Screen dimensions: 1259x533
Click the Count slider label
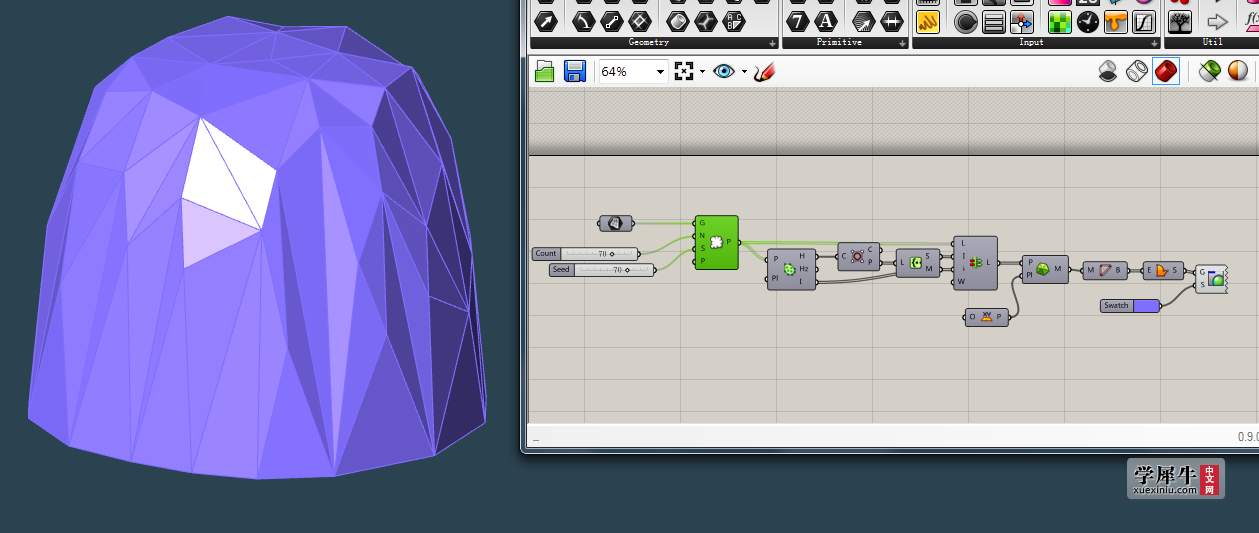(x=545, y=254)
